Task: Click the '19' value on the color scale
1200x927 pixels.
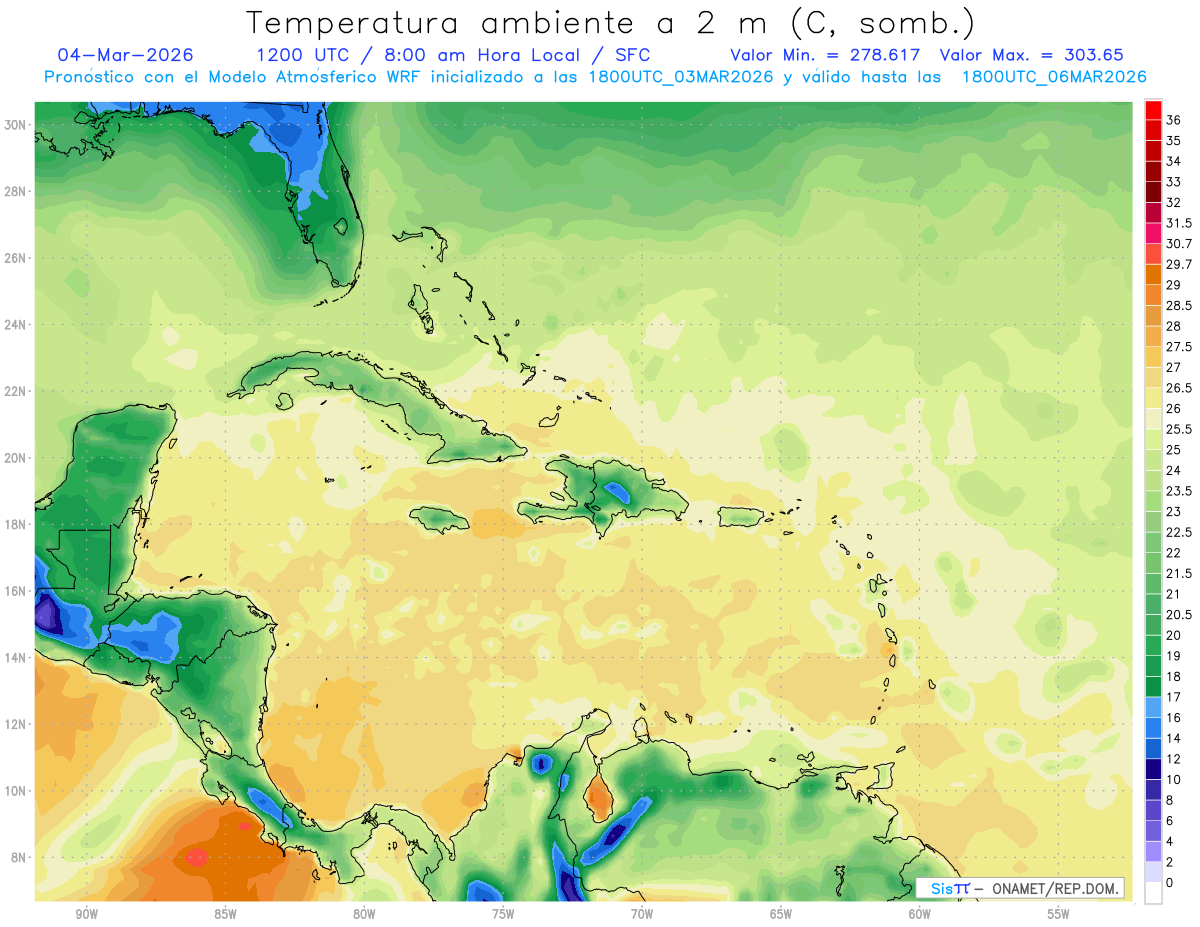Action: pos(1174,656)
